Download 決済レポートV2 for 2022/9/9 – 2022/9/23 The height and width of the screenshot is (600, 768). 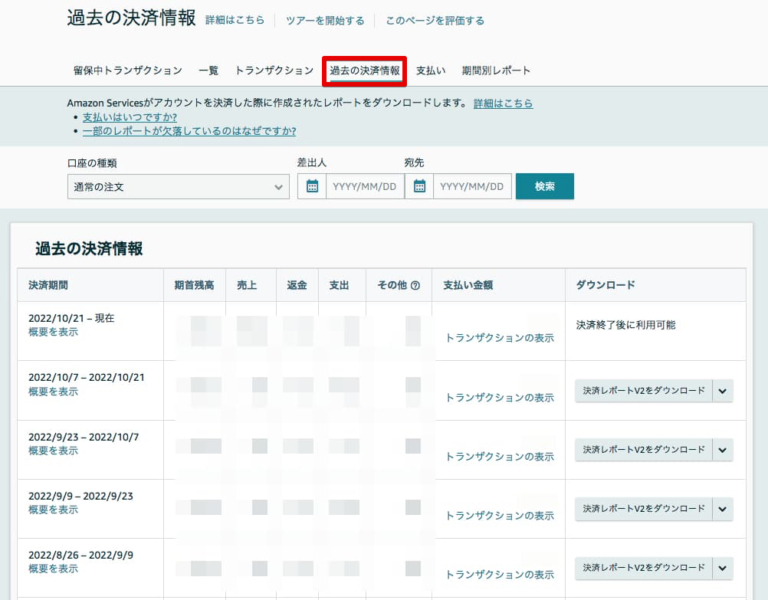pyautogui.click(x=644, y=509)
